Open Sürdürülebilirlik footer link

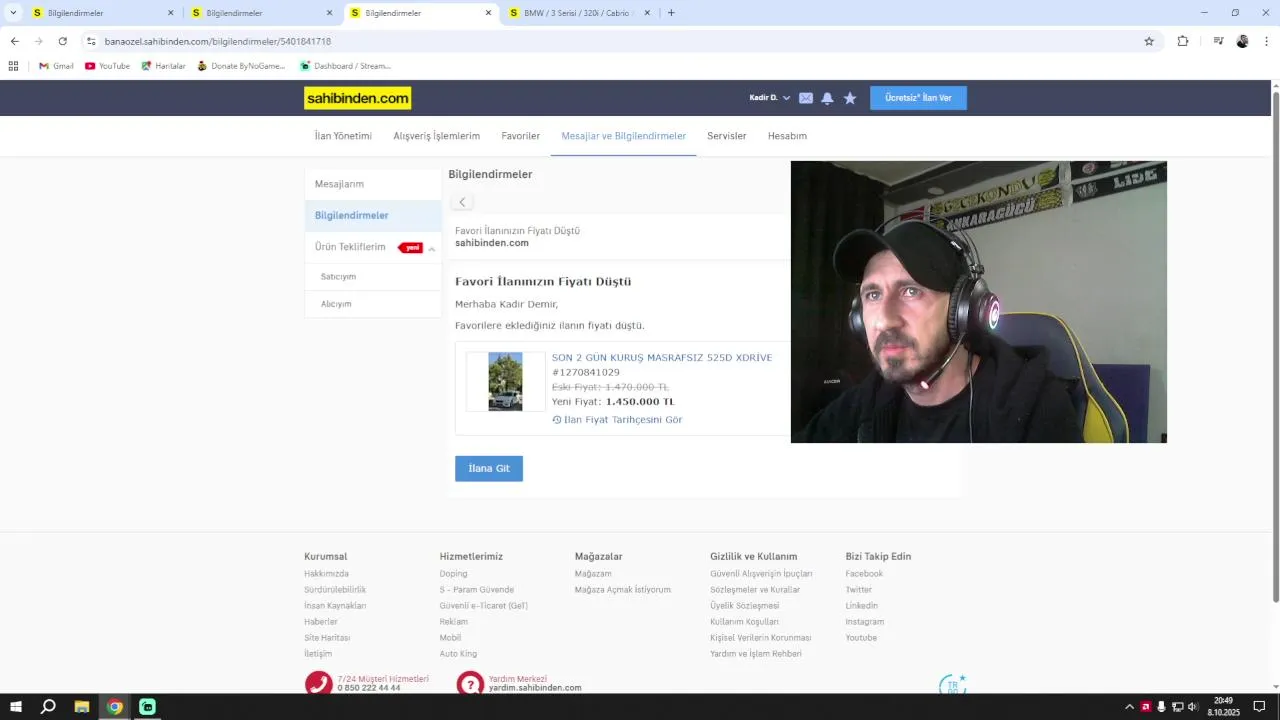[x=335, y=590]
